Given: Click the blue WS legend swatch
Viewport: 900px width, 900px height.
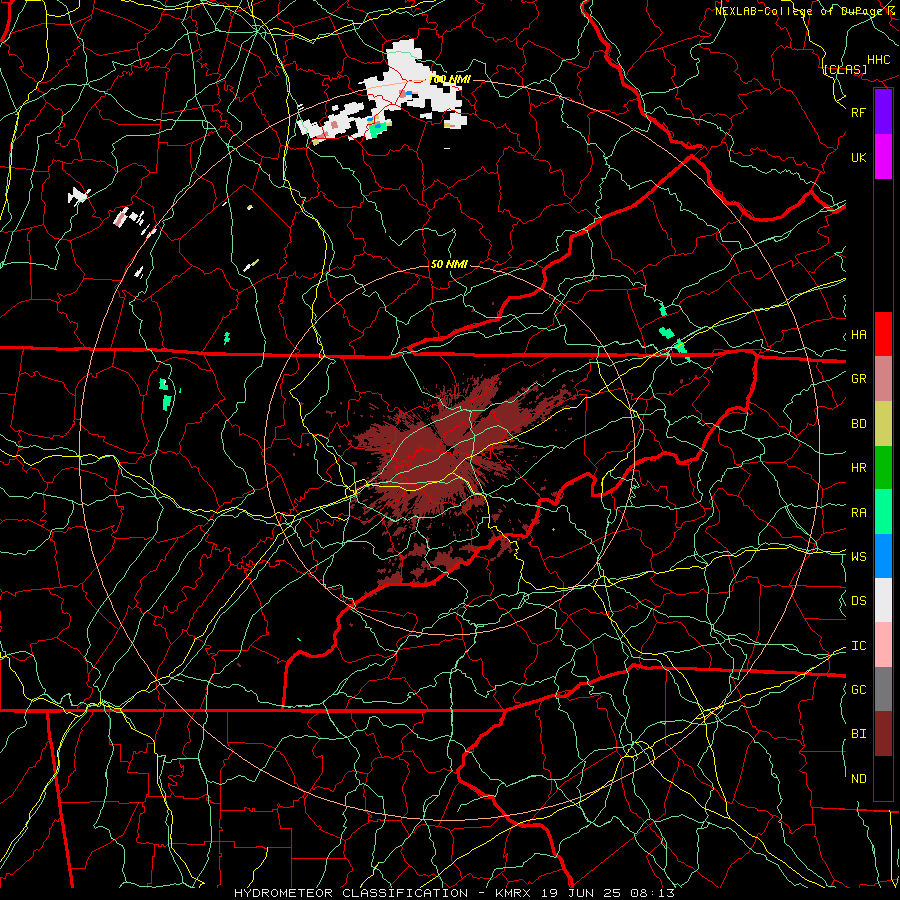Looking at the screenshot, I should [x=883, y=556].
